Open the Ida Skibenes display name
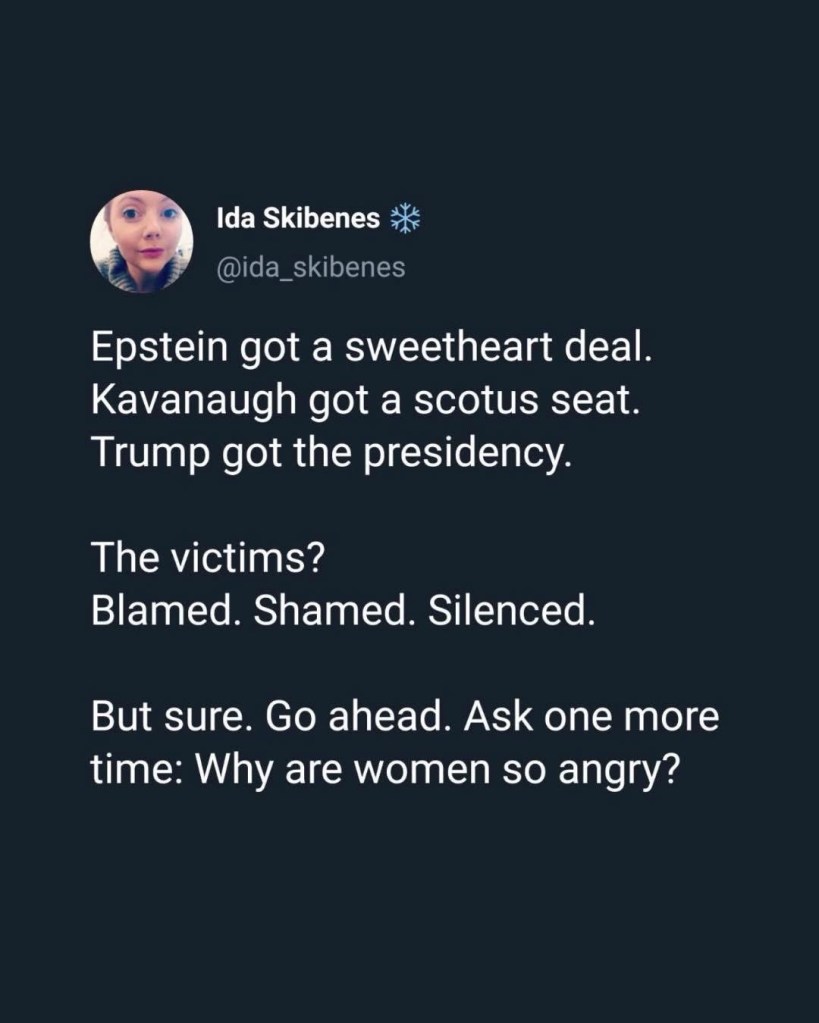 pos(298,220)
